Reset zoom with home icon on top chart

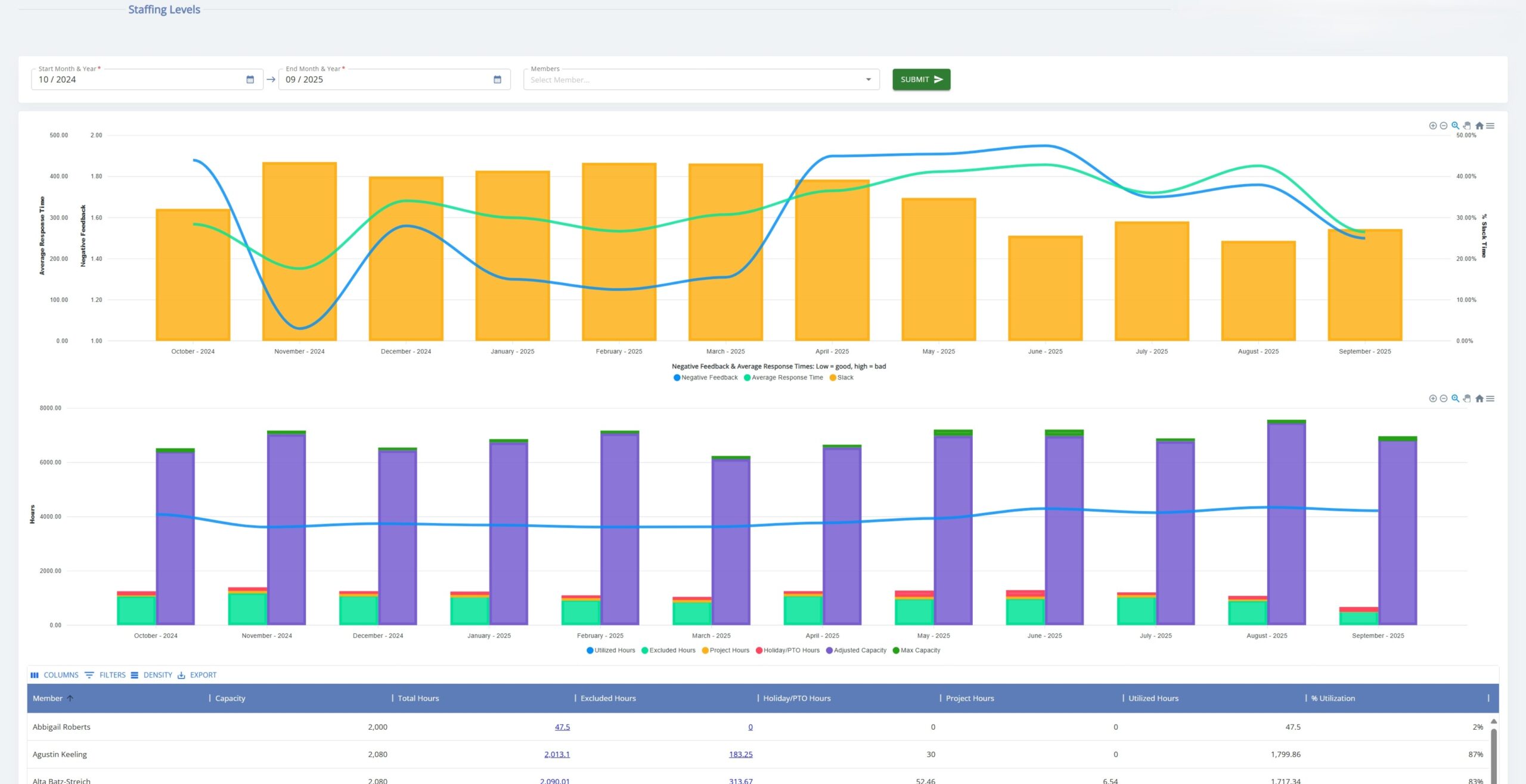[x=1479, y=126]
